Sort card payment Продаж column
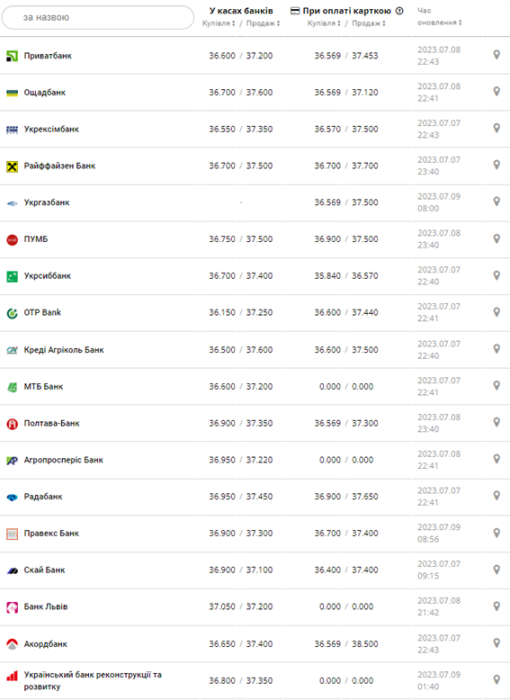This screenshot has width=510, height=700. click(368, 23)
